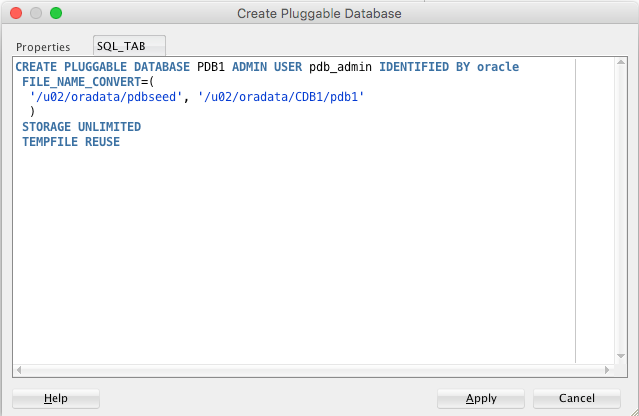Viewport: 639px width, 416px height.
Task: Click the Help button
Action: (x=56, y=398)
